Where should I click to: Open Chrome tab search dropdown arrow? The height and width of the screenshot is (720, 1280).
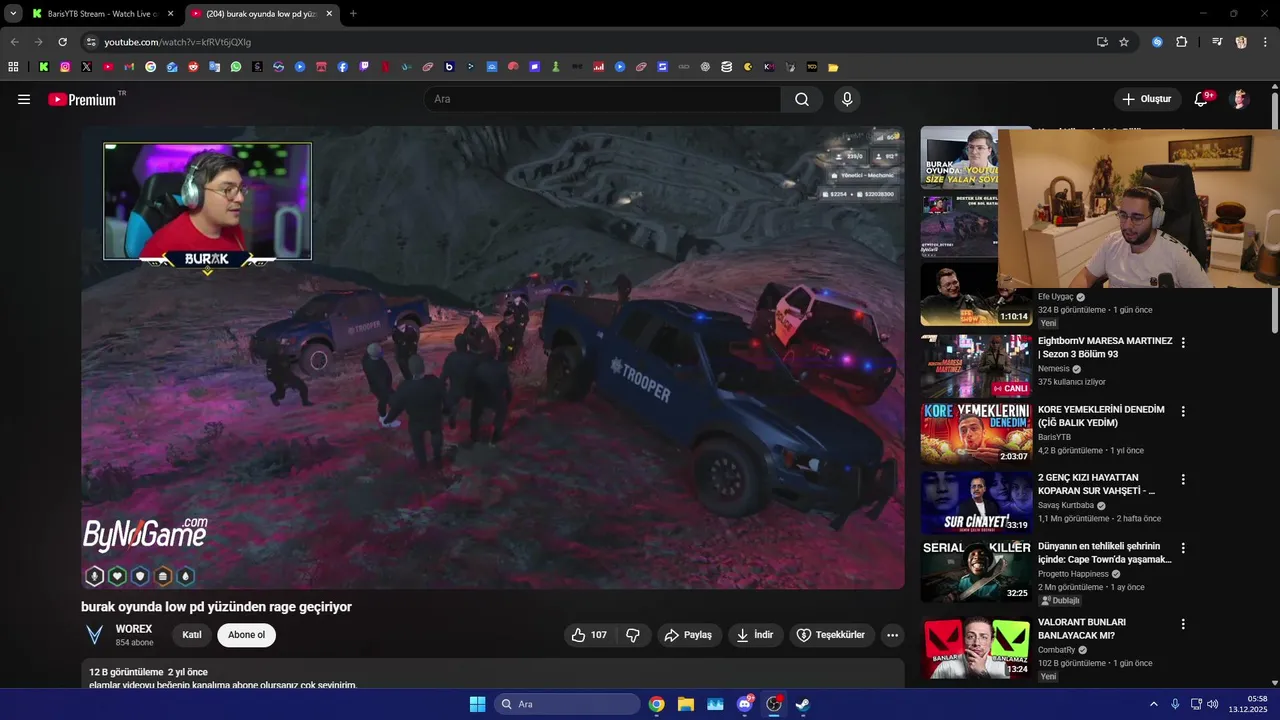(13, 14)
